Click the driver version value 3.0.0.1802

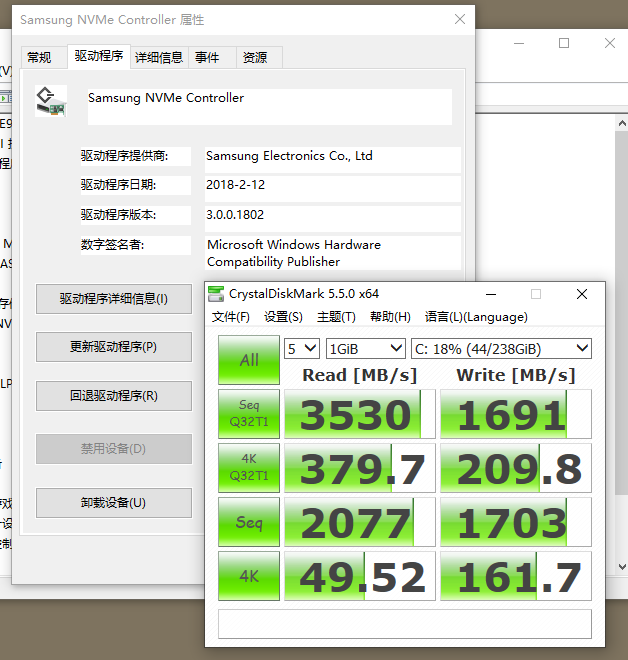[235, 215]
